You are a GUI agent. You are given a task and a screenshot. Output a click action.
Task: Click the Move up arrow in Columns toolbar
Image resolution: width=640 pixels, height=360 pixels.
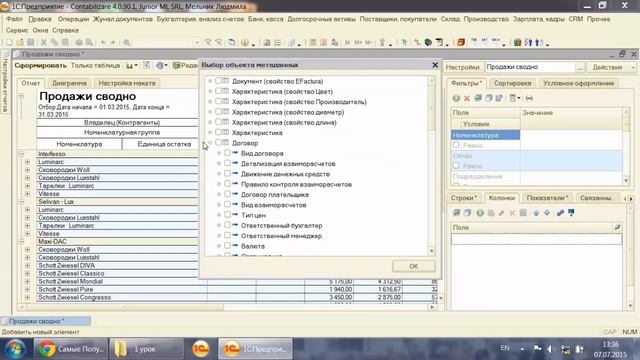pyautogui.click(x=536, y=213)
